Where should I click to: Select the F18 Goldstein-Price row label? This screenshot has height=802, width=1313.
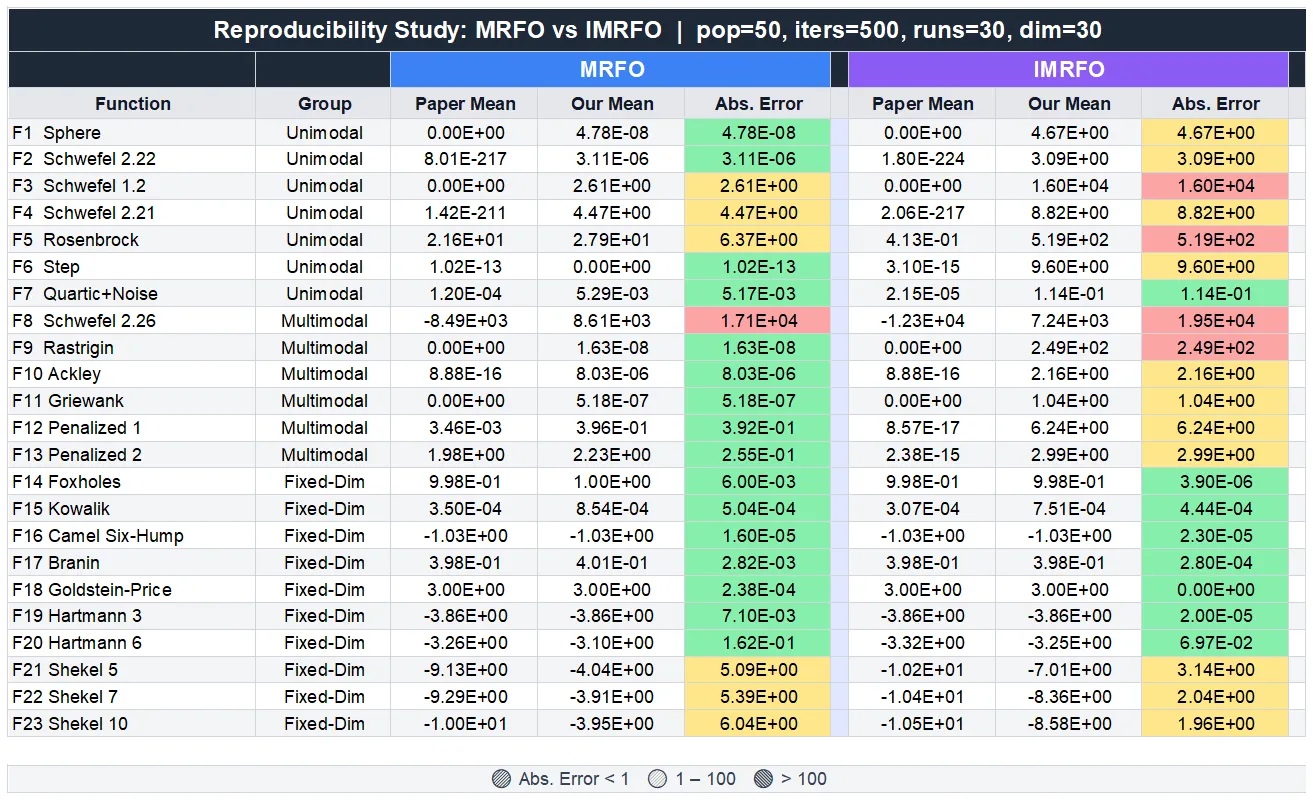[x=92, y=590]
